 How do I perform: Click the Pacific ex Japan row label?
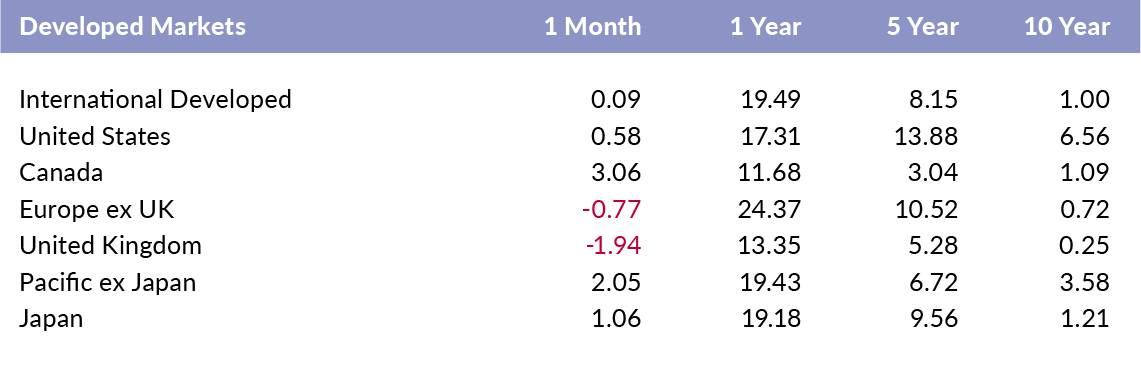[108, 283]
